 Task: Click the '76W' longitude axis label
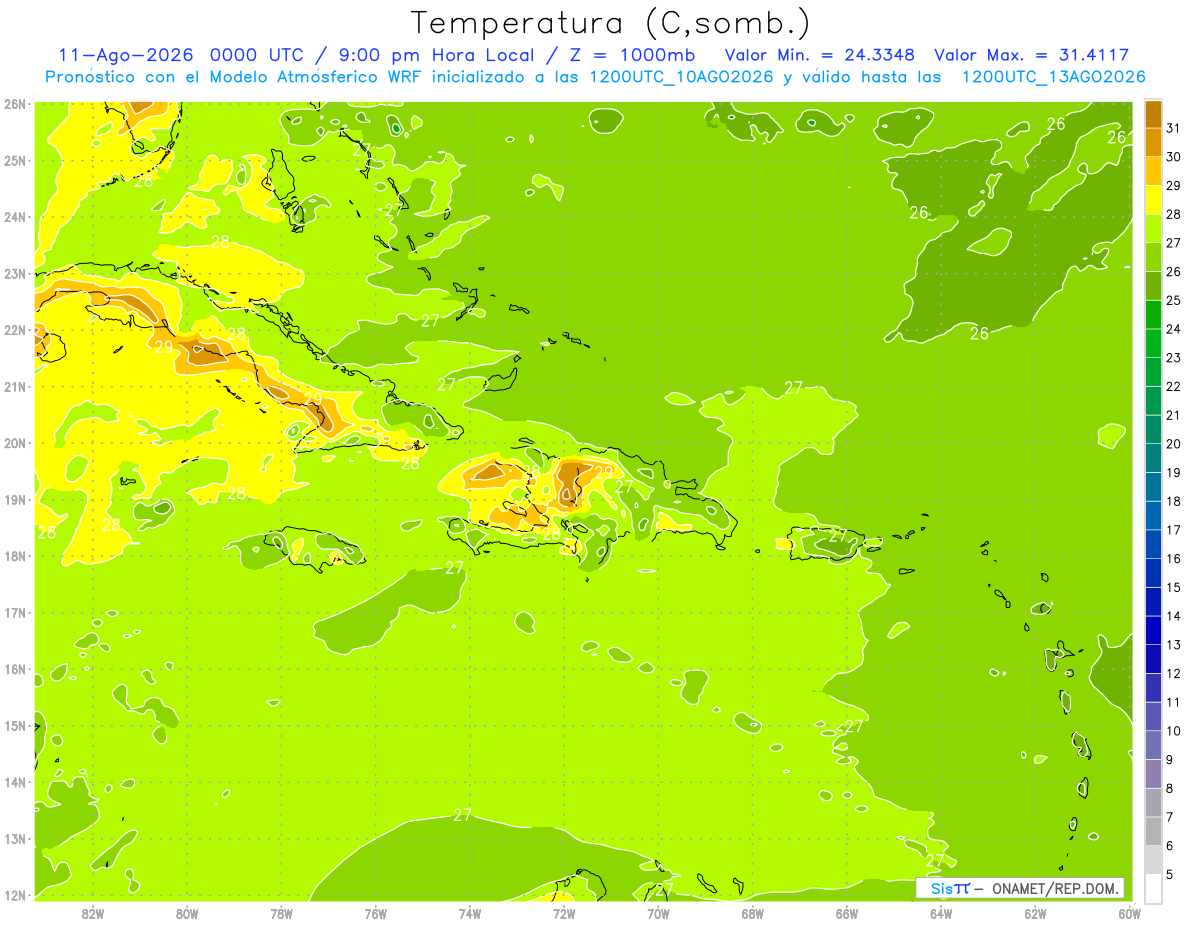376,912
